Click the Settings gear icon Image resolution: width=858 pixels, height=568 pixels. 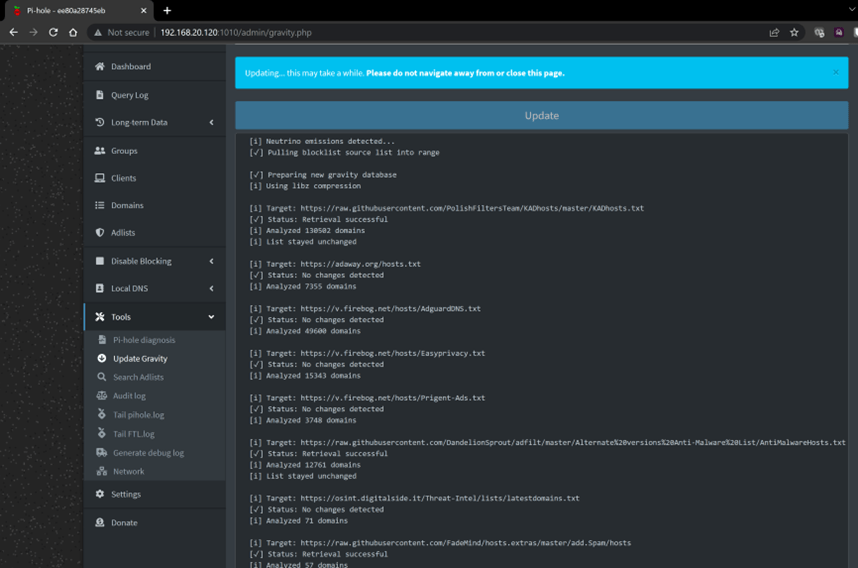pos(100,494)
